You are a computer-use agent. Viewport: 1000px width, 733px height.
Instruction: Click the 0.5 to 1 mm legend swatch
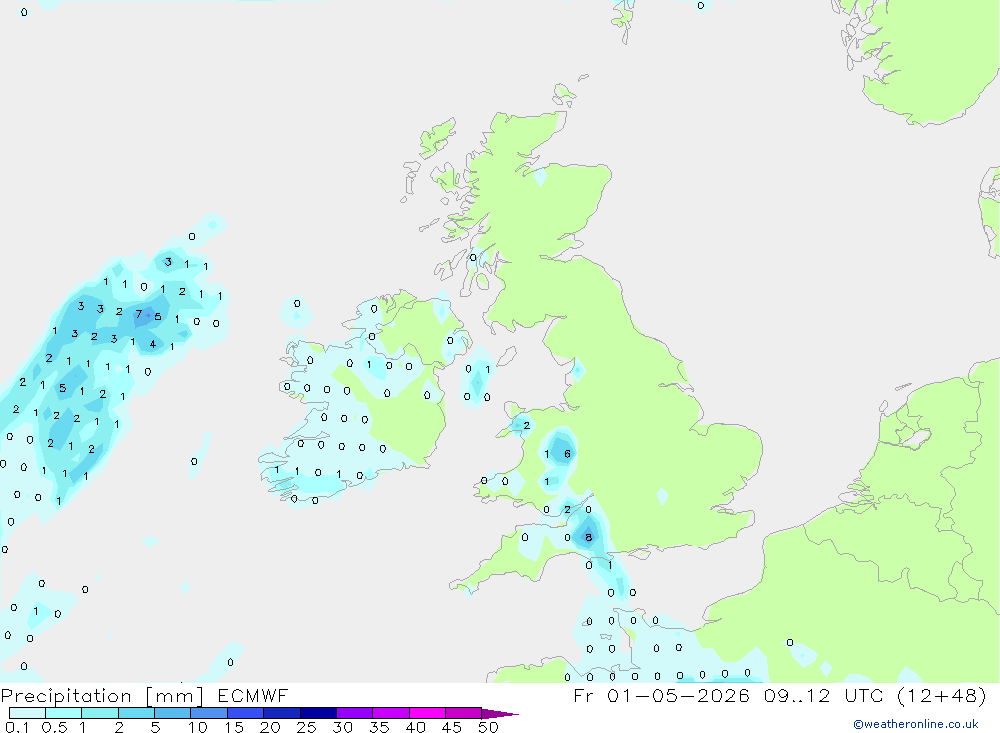click(63, 713)
